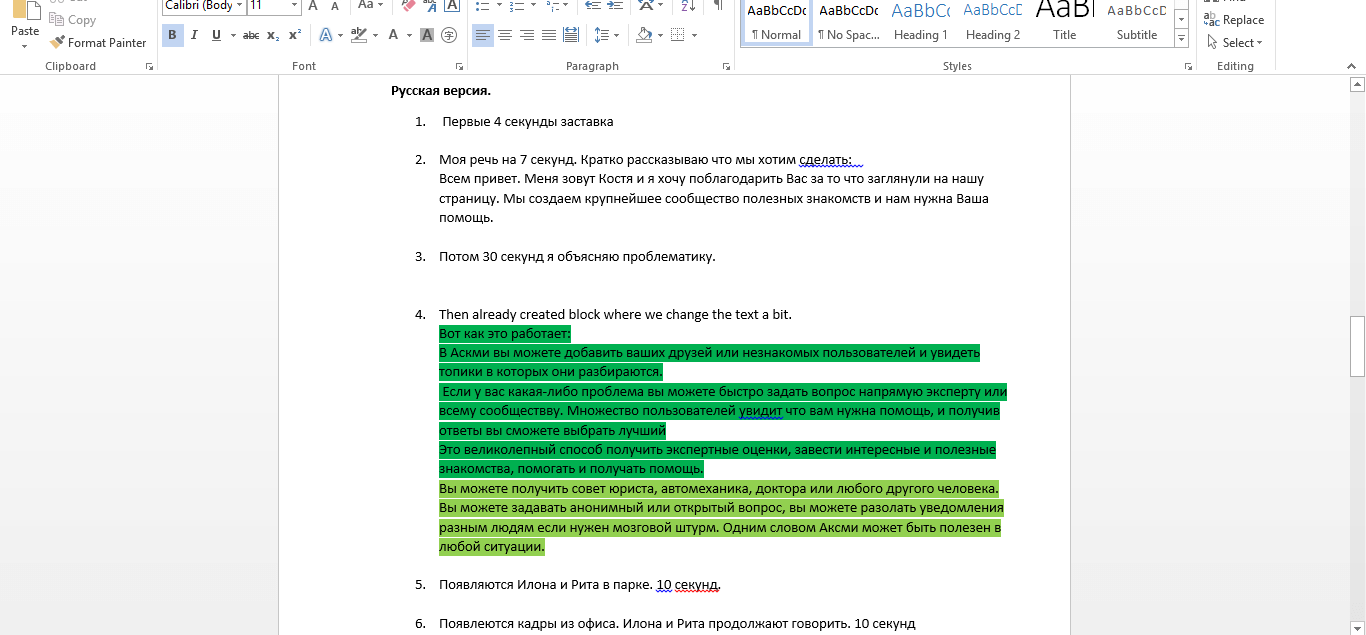Increase paragraph indent
1366x635 pixels.
(613, 5)
